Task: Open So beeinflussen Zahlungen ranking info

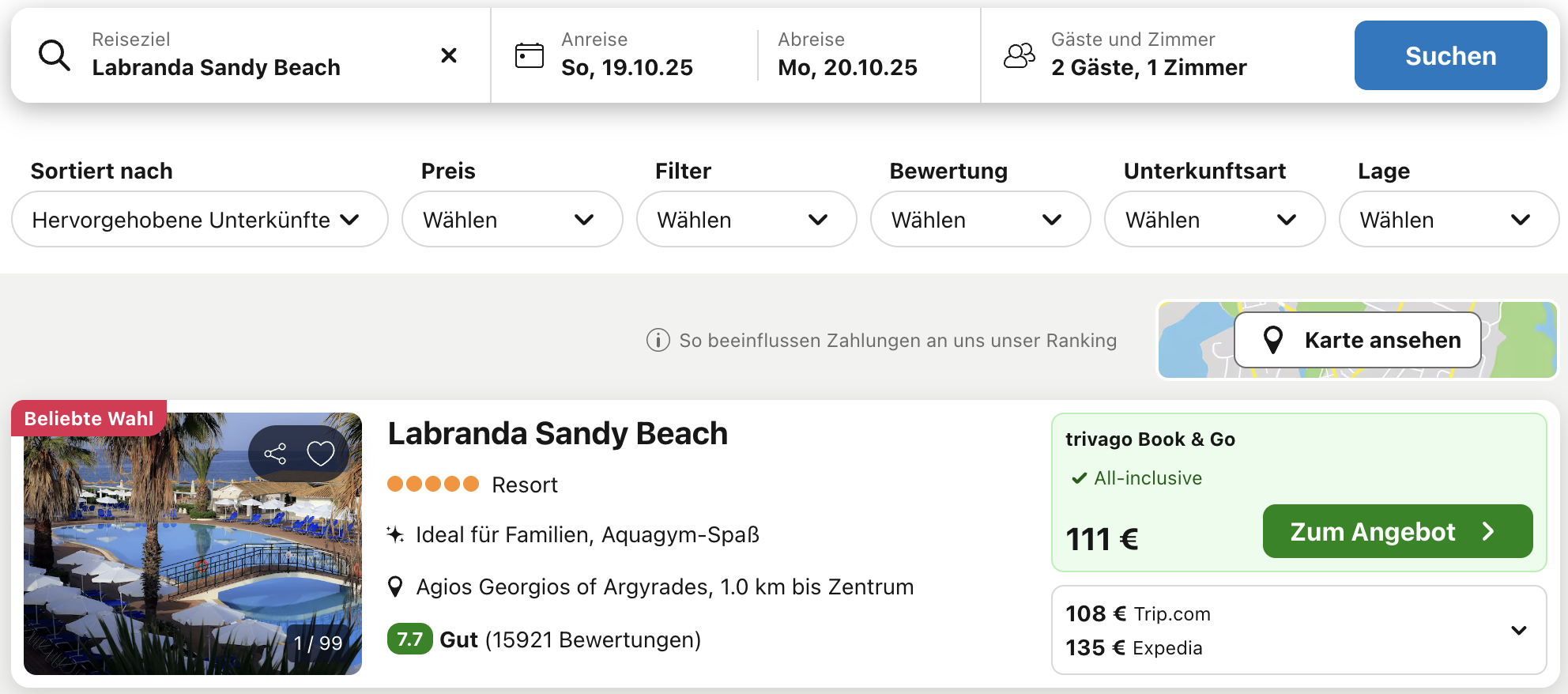Action: pyautogui.click(x=898, y=341)
